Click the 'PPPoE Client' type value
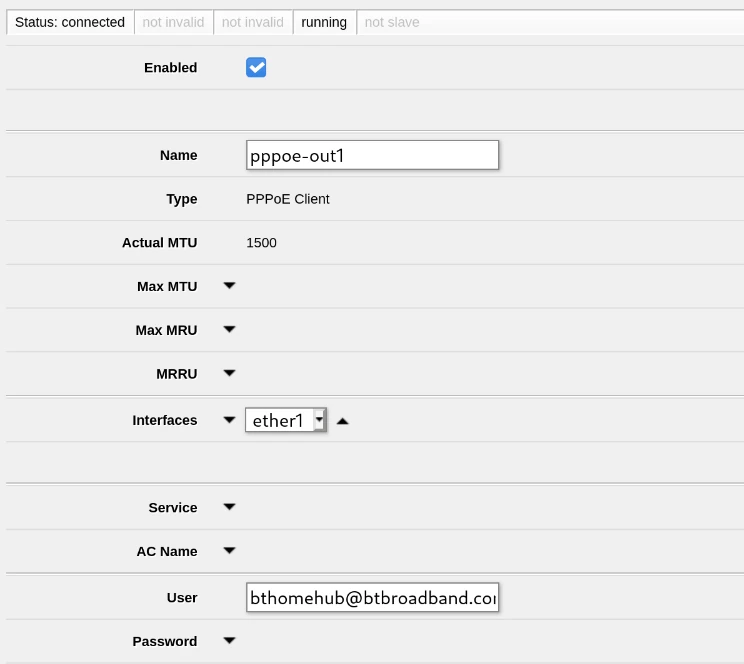 pyautogui.click(x=288, y=199)
